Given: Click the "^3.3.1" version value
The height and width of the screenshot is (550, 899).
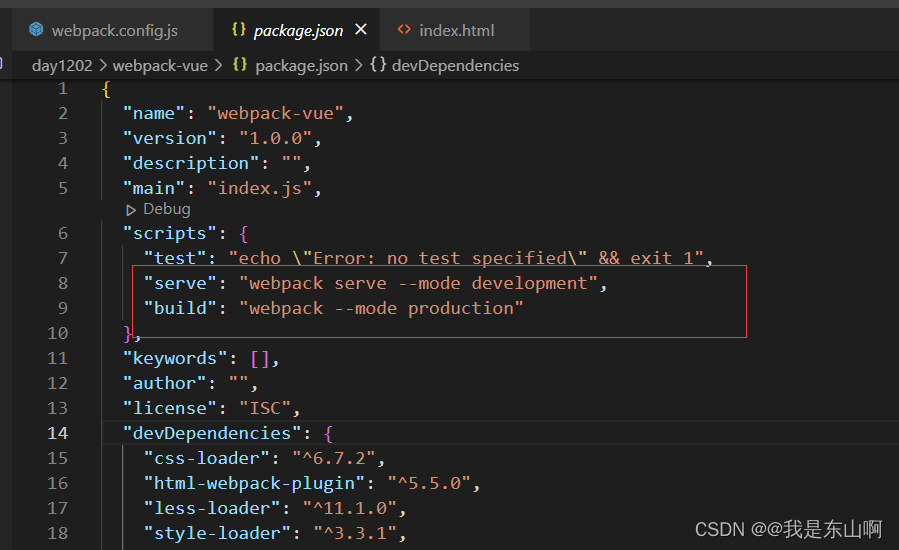Looking at the screenshot, I should (355, 533).
